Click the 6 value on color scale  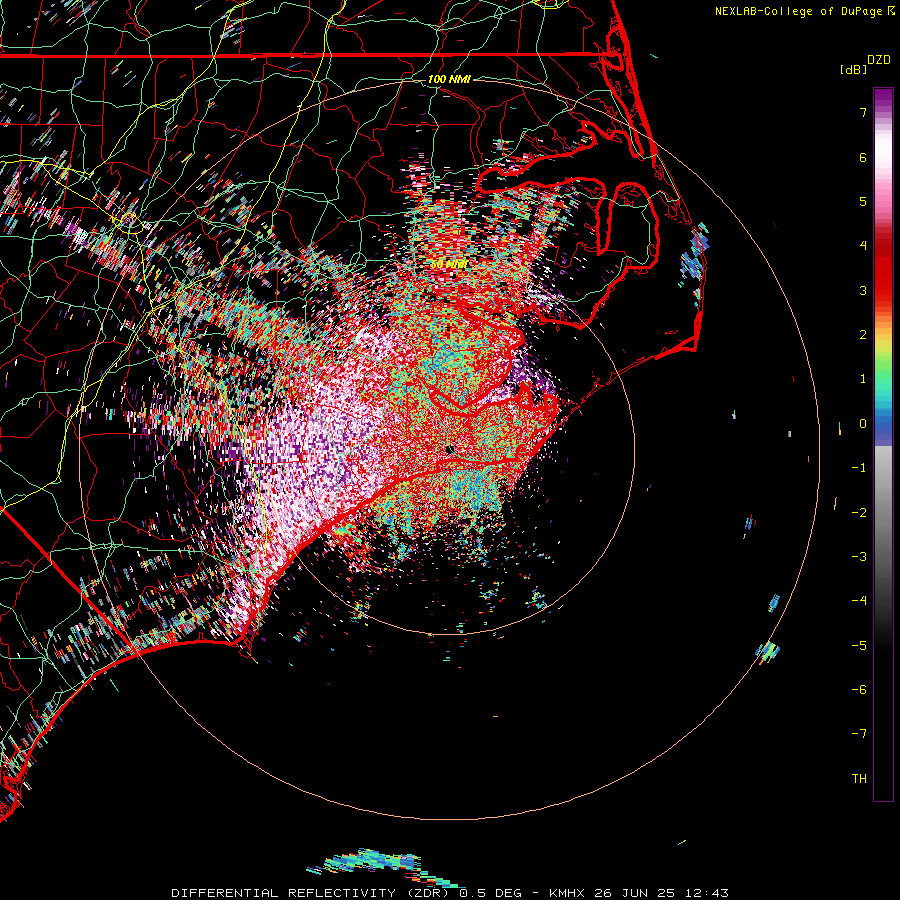(863, 157)
